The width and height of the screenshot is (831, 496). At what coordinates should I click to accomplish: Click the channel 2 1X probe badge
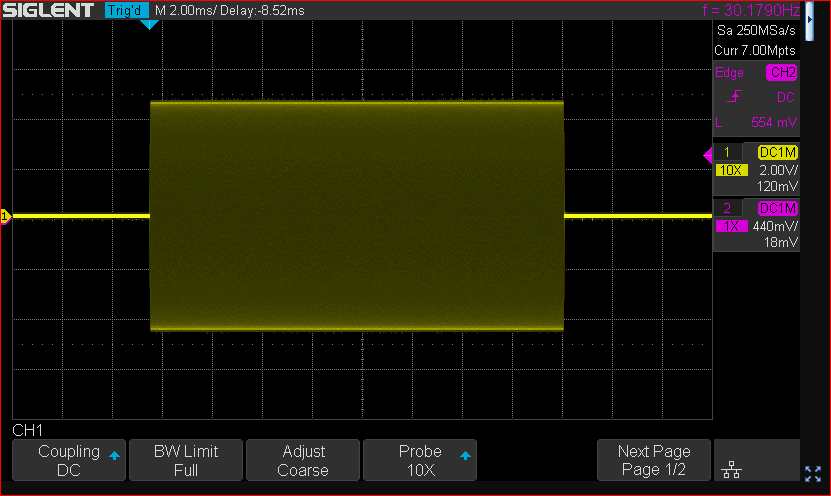[731, 226]
